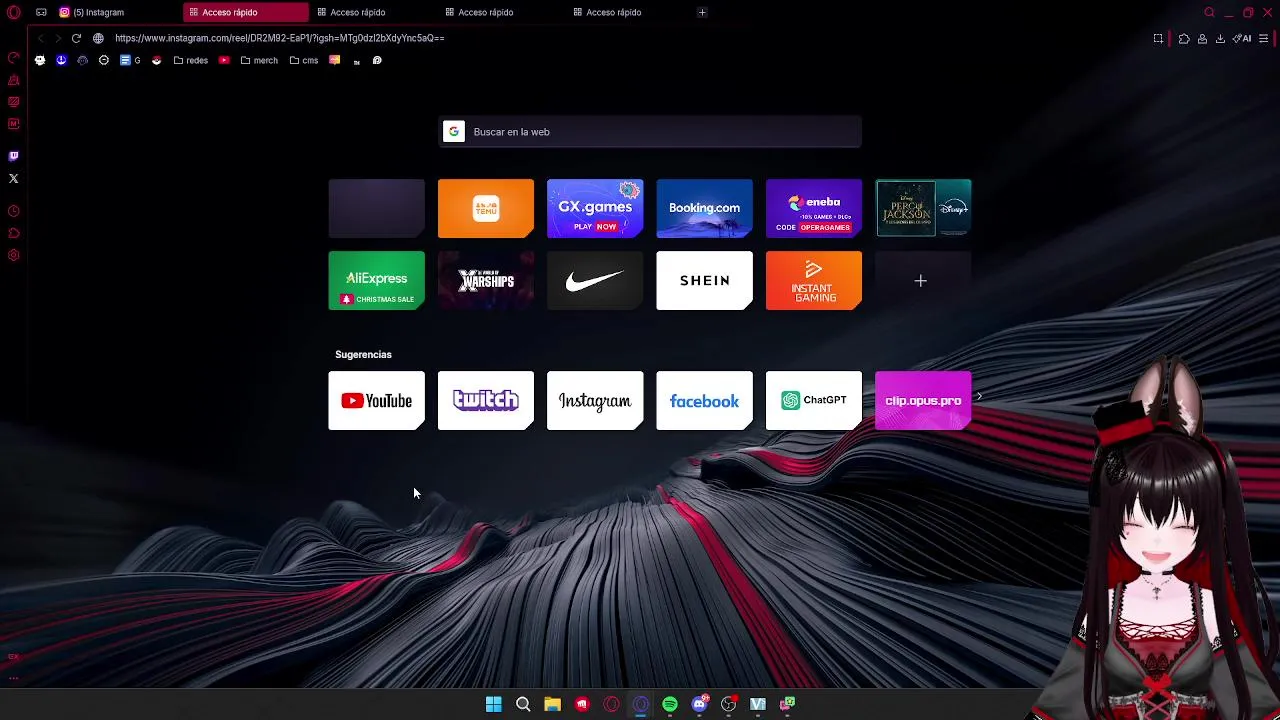The height and width of the screenshot is (720, 1280).
Task: Open the YouTube suggestion tile
Action: click(377, 401)
